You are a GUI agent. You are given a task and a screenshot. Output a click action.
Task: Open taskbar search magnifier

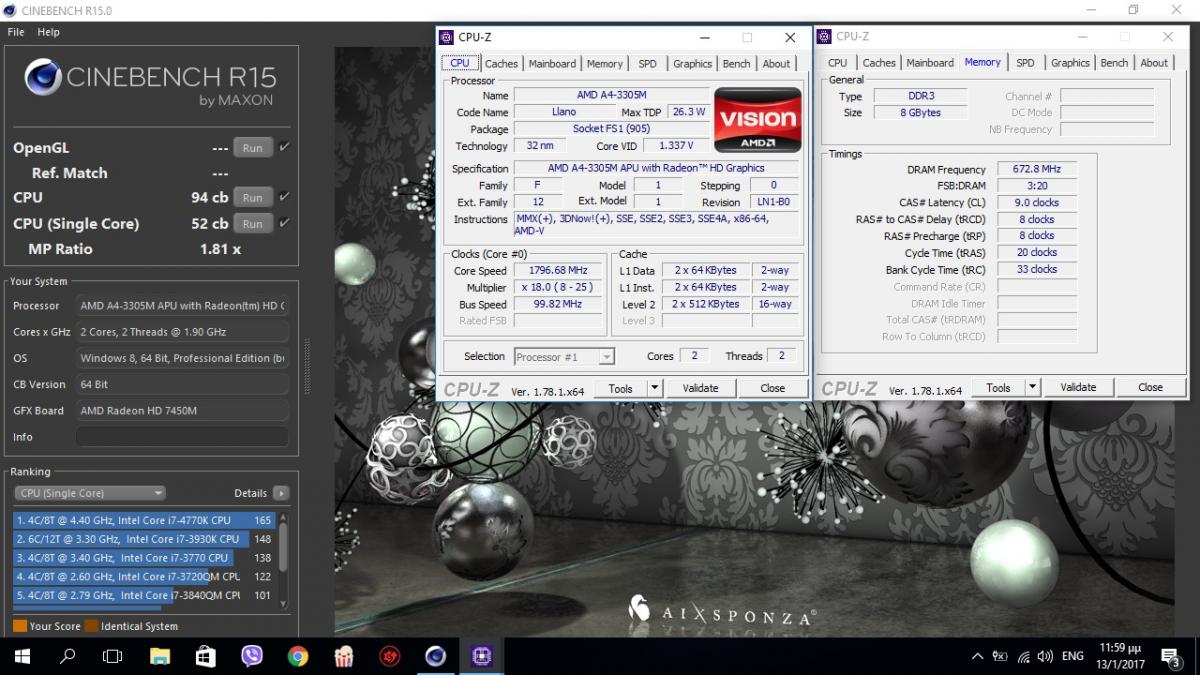pyautogui.click(x=68, y=657)
